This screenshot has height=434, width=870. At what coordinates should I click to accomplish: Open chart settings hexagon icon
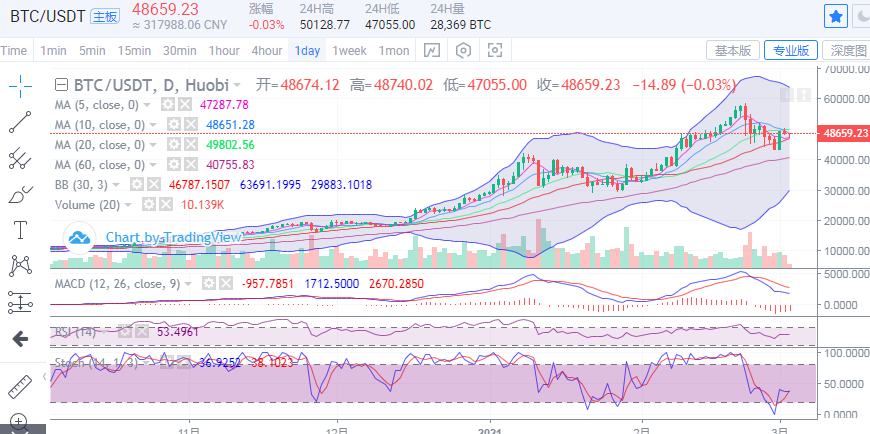pos(463,51)
